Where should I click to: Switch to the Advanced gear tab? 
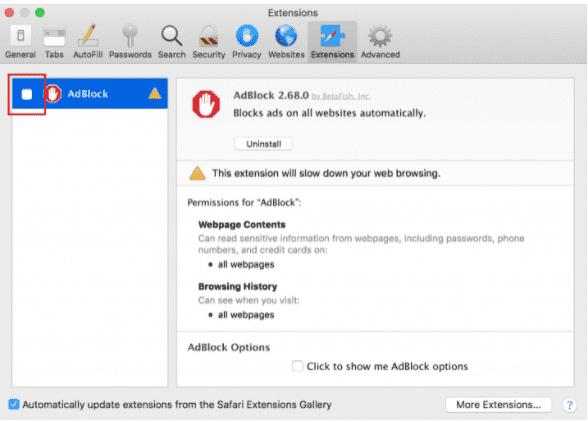(x=380, y=42)
